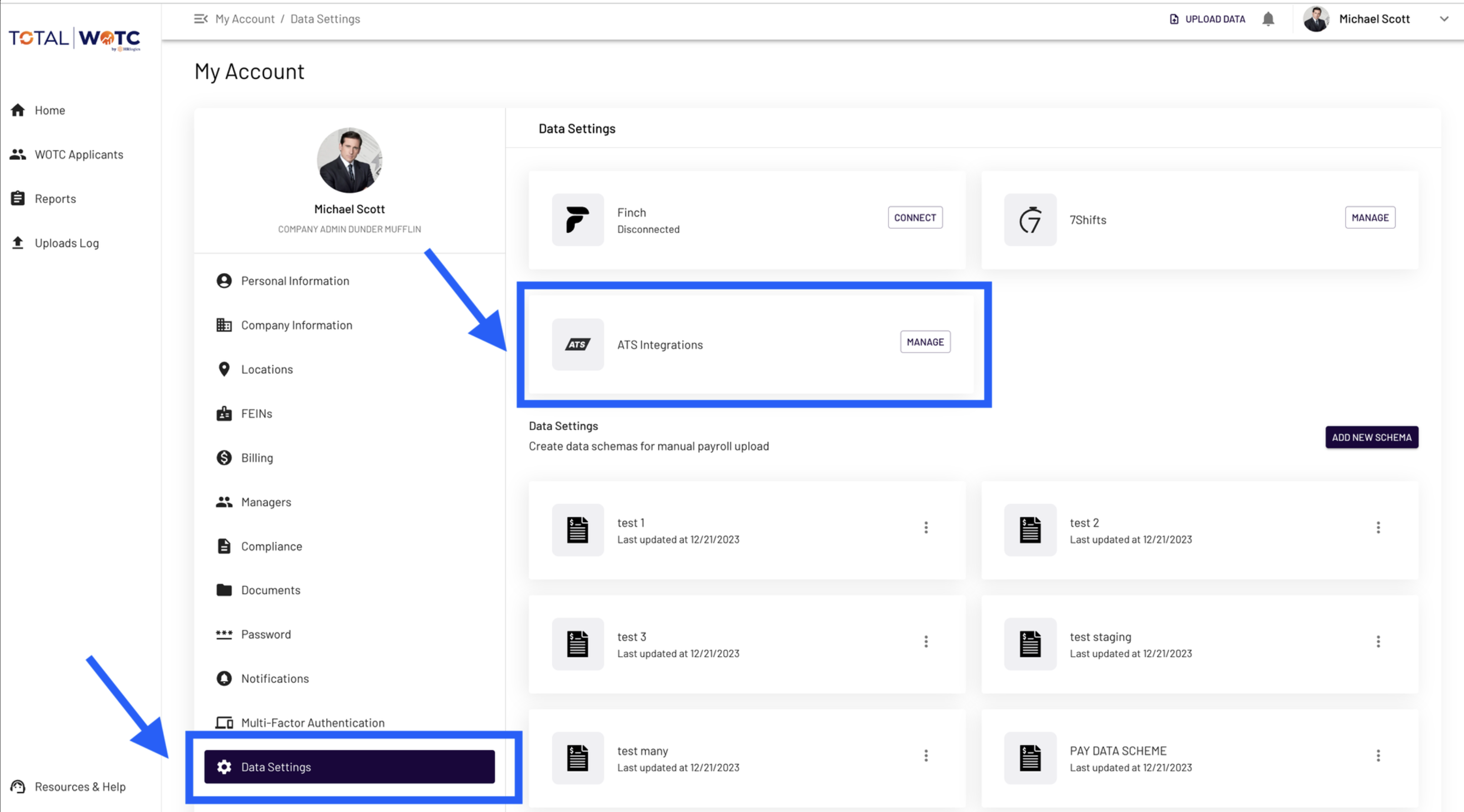The image size is (1464, 812).
Task: Click the PAY DATA SCHEME document icon
Action: pos(1030,758)
